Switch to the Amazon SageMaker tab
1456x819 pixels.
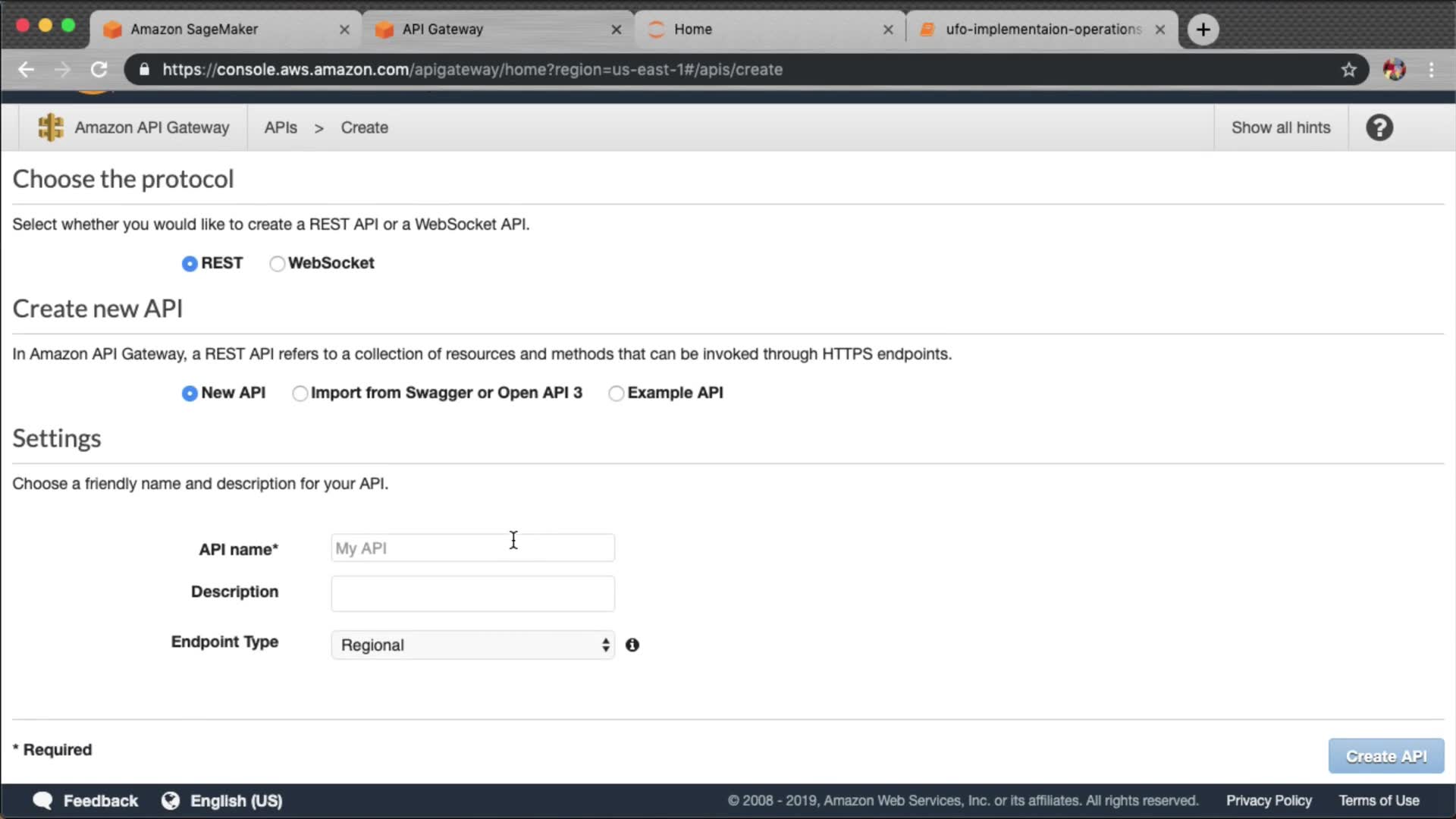click(x=194, y=30)
